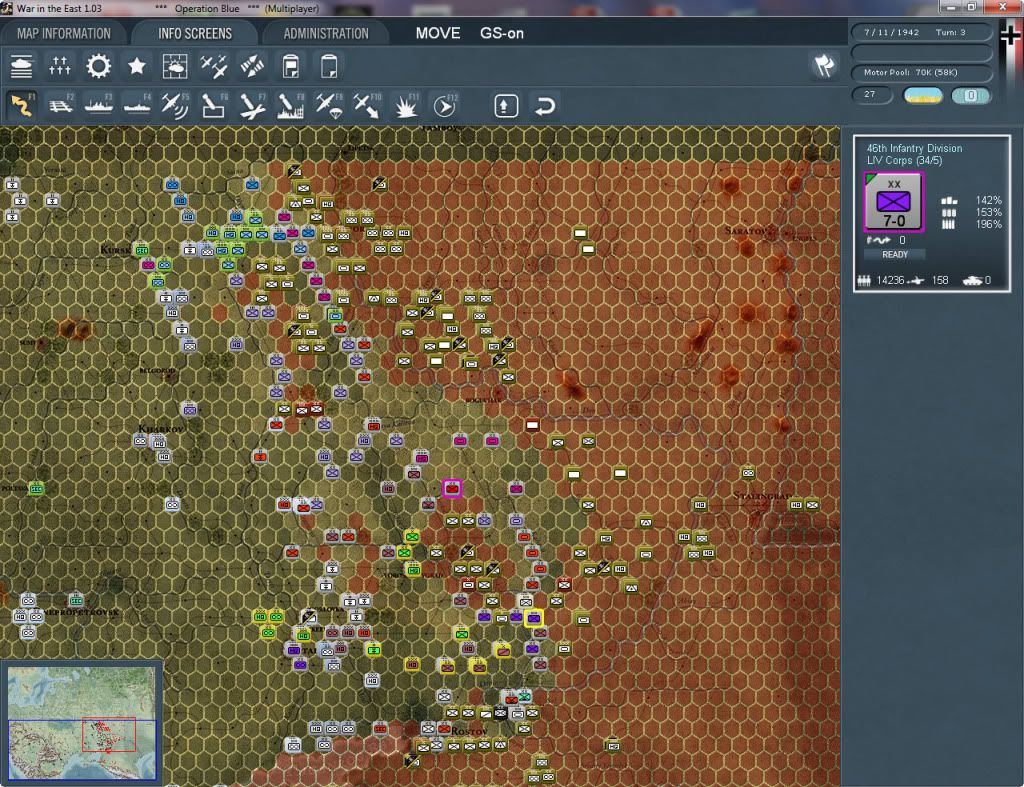
Task: Click the Rostov city label on map
Action: pos(469,731)
